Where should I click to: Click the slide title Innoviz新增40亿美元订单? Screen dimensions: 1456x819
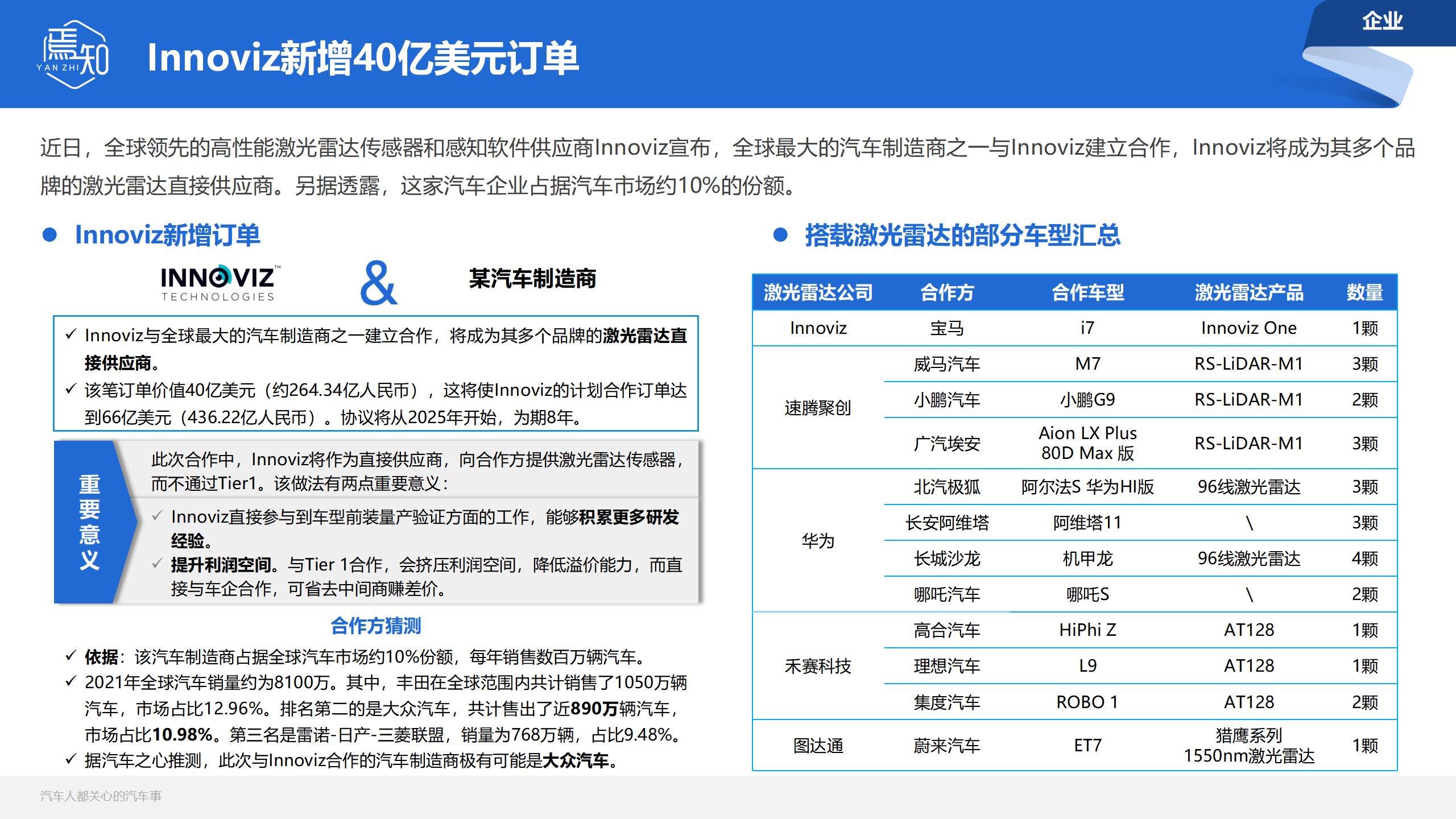[363, 58]
